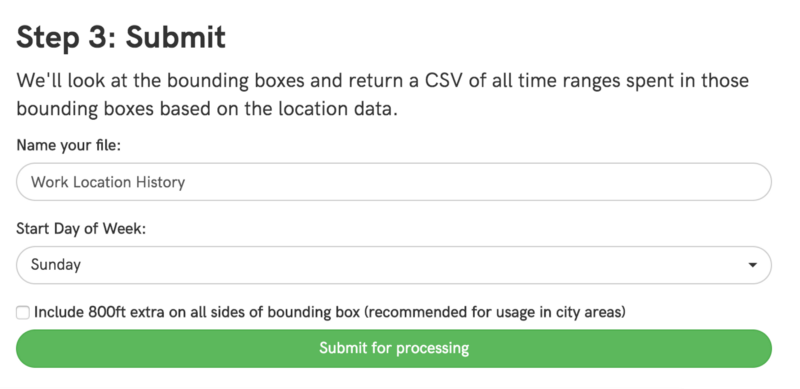Select the 'Step 3: Submit' heading
The width and height of the screenshot is (800, 389).
(121, 37)
